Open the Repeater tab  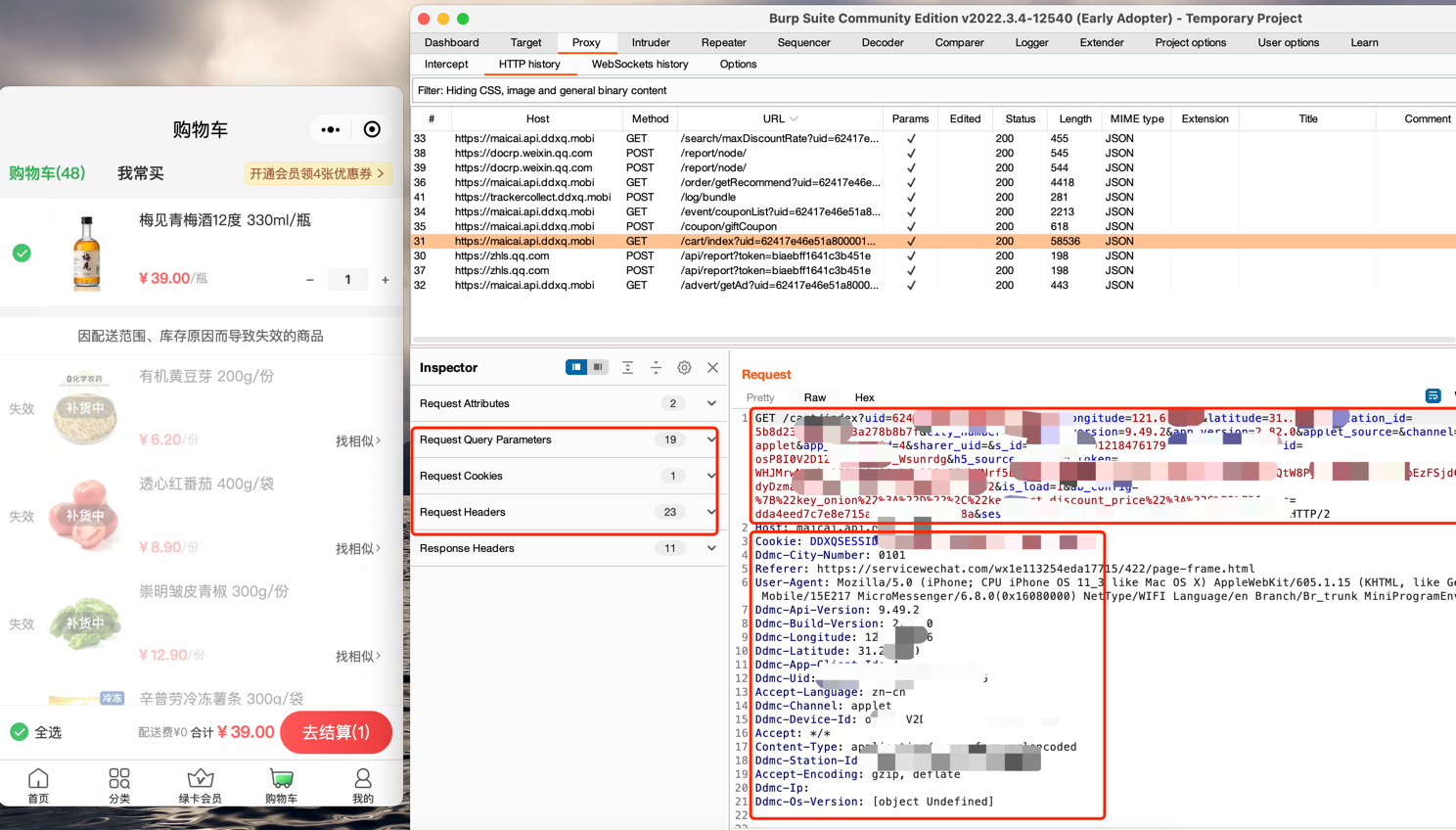pyautogui.click(x=723, y=43)
